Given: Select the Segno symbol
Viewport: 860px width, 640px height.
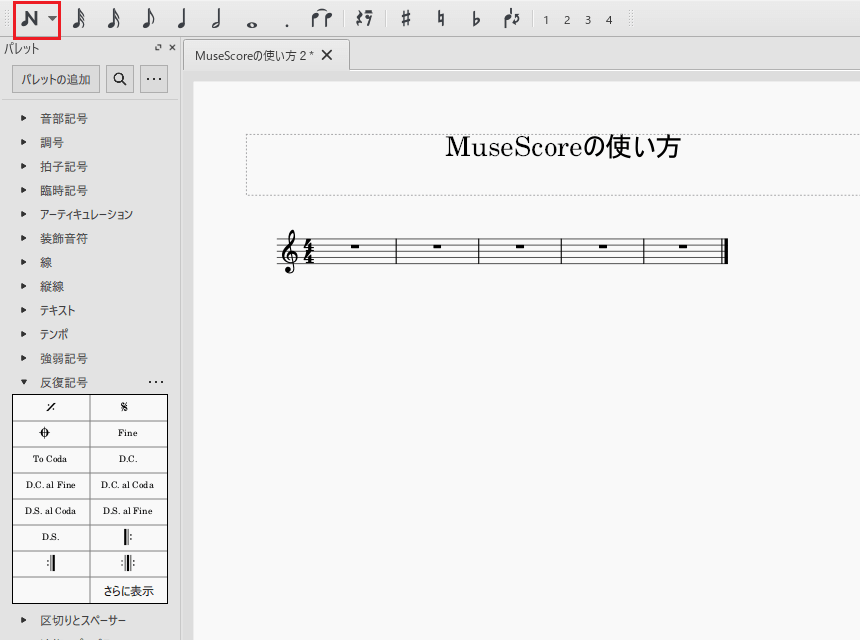Looking at the screenshot, I should (x=128, y=407).
